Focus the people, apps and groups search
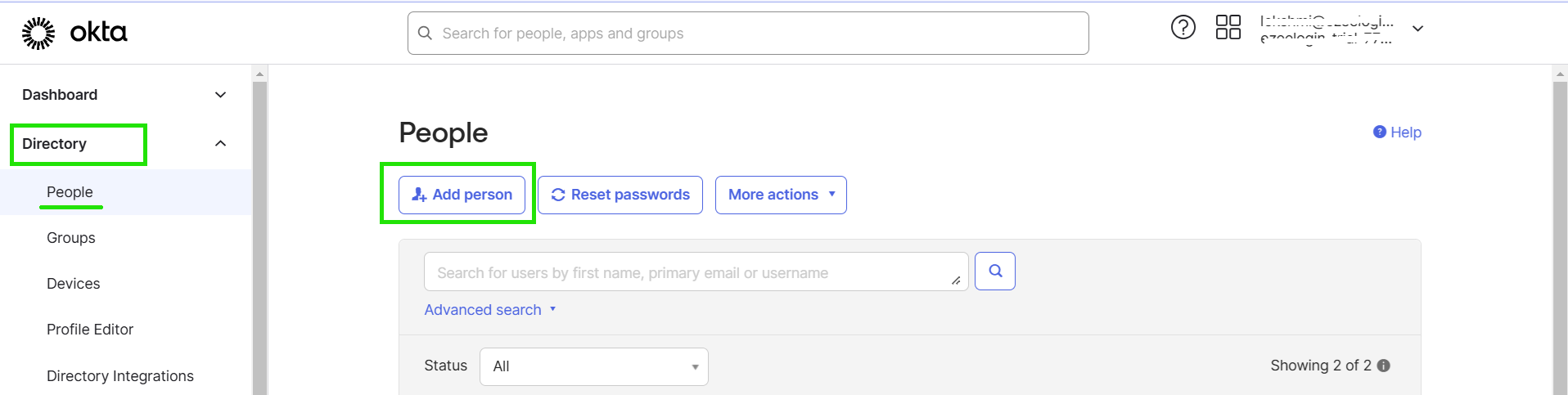The height and width of the screenshot is (395, 1568). [x=748, y=34]
